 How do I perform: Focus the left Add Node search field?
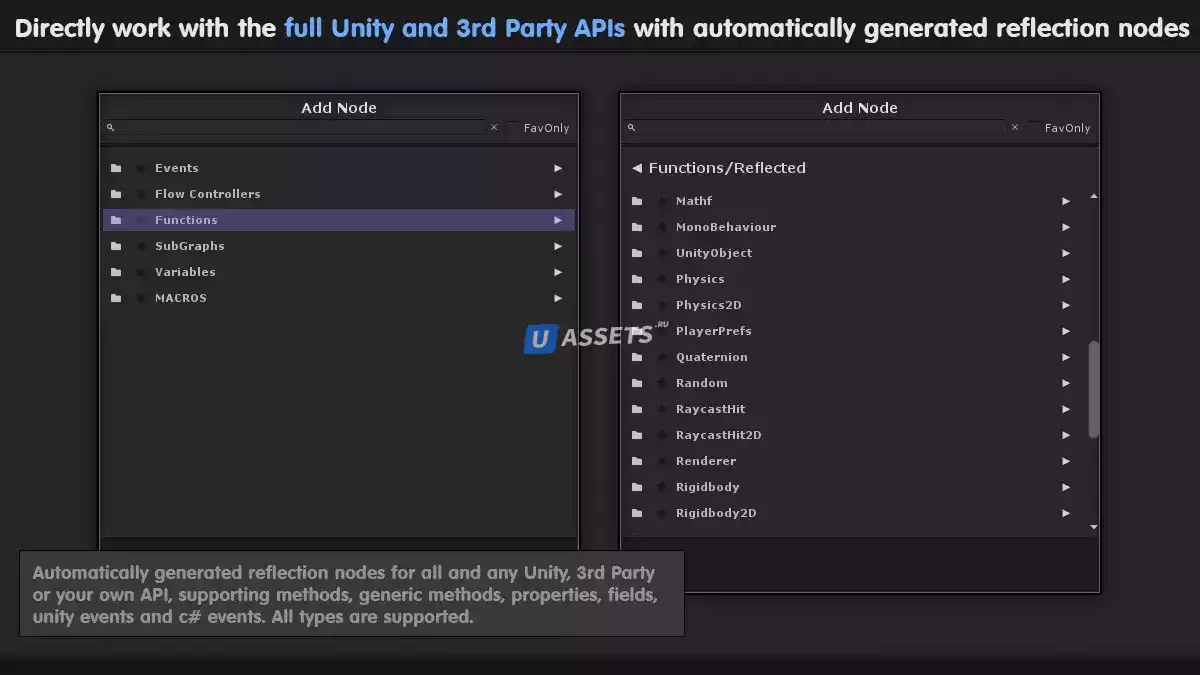302,128
